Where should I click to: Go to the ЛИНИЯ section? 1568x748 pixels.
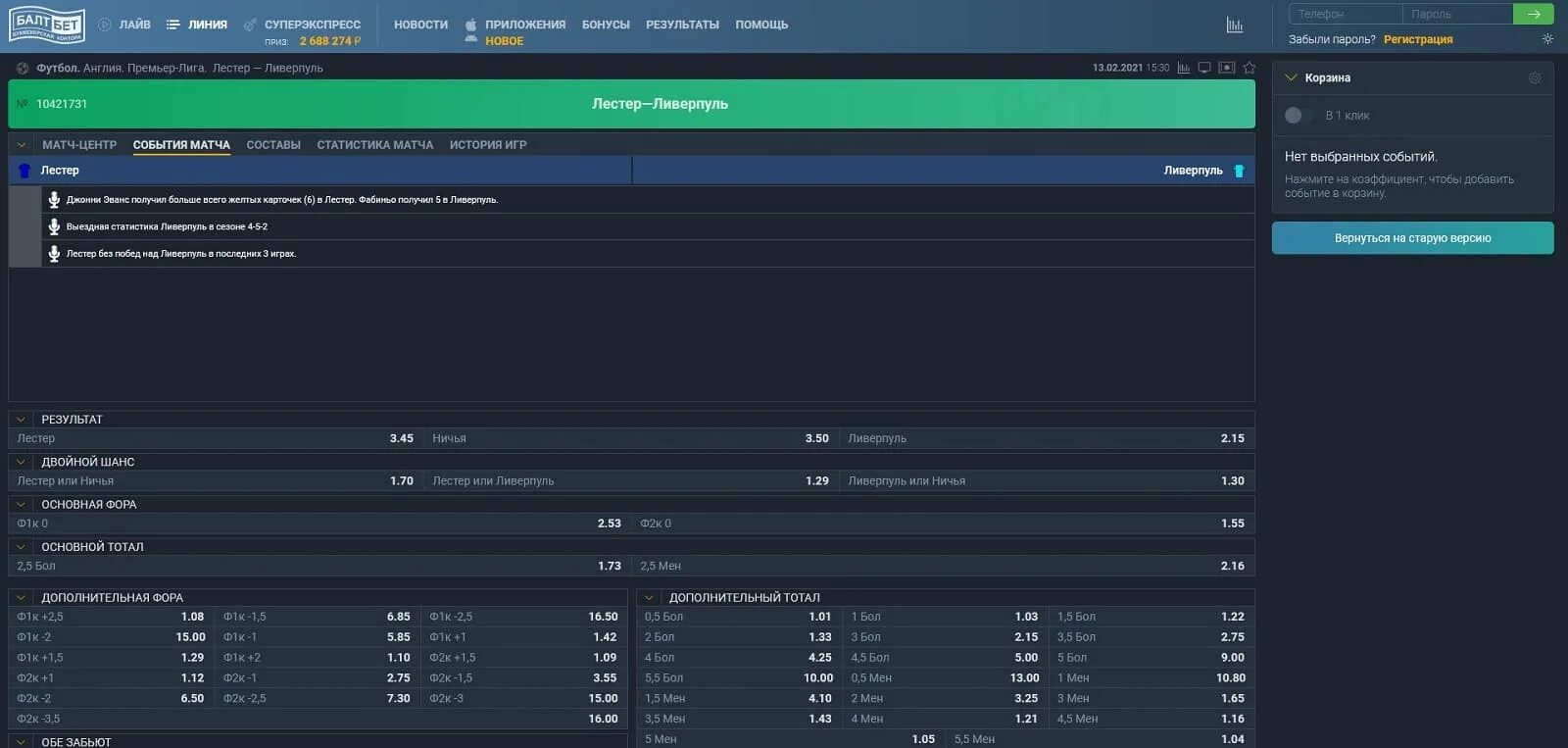click(x=208, y=25)
